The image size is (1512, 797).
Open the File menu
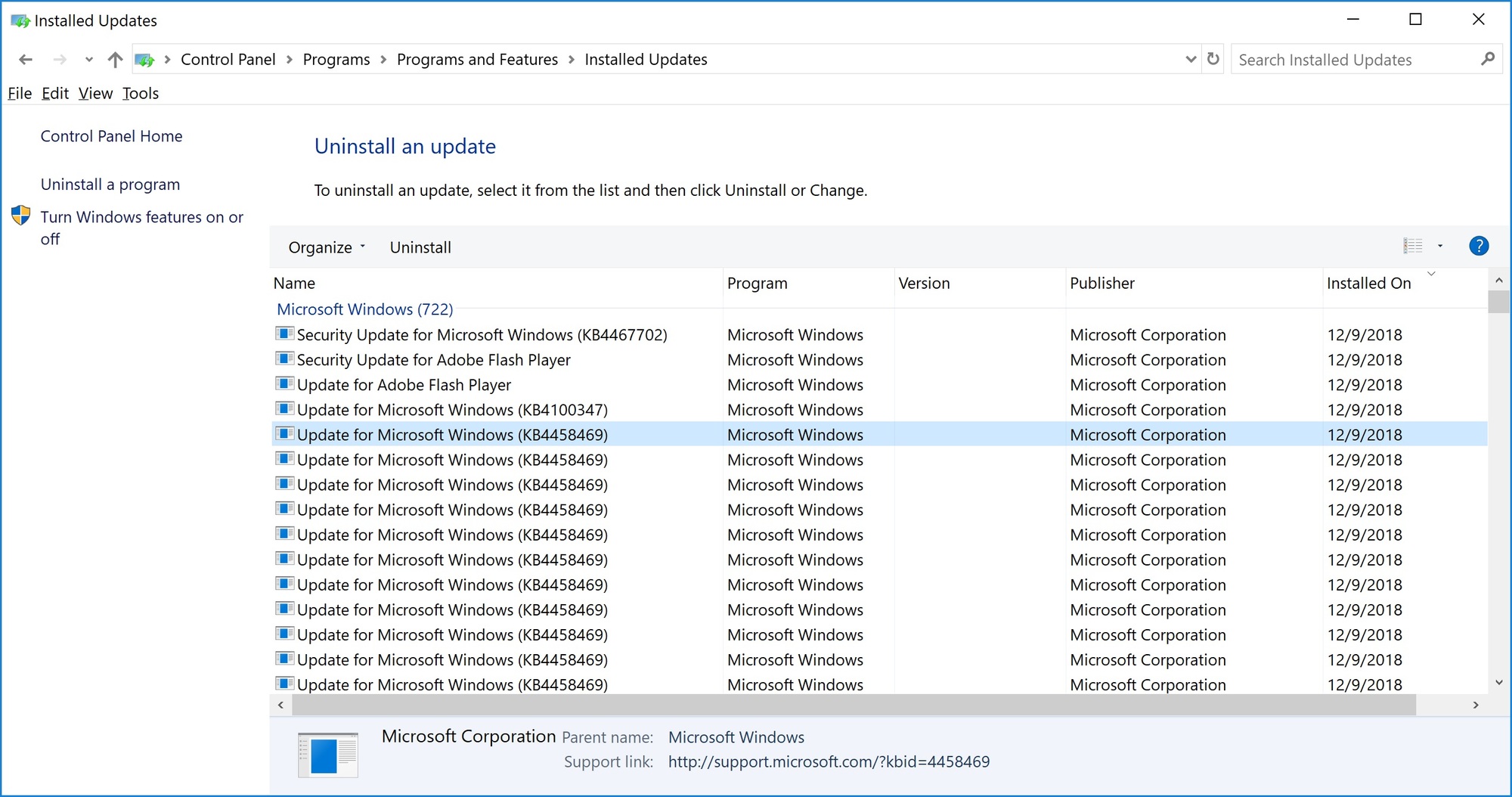(20, 93)
